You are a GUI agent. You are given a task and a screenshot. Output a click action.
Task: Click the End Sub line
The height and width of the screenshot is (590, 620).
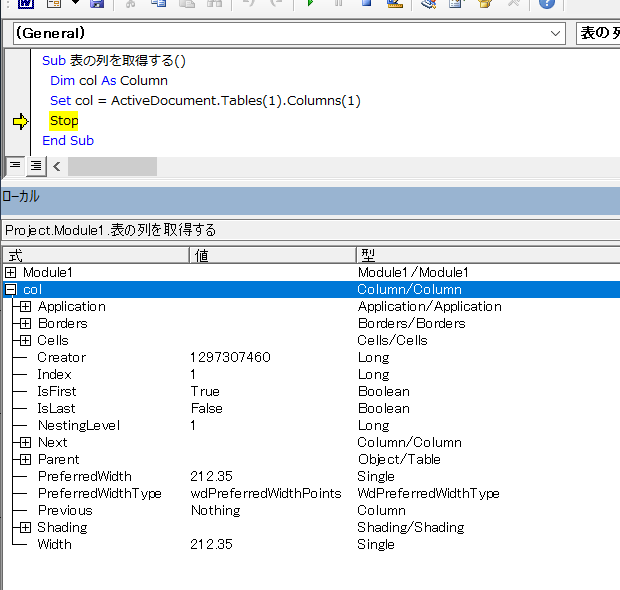click(68, 141)
